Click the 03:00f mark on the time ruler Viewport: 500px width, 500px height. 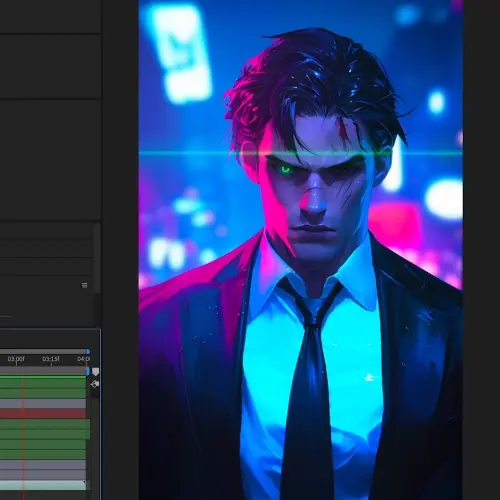(16, 359)
